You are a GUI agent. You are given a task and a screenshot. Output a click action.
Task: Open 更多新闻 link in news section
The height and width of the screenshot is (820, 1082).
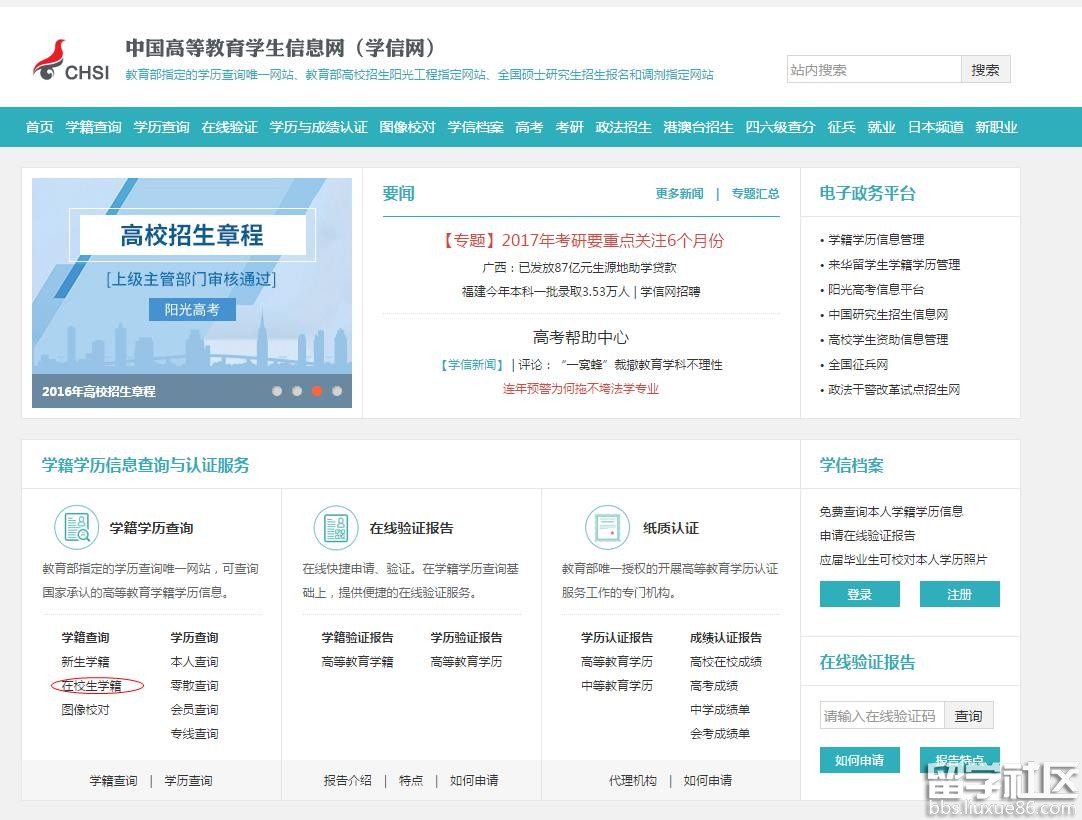[679, 194]
